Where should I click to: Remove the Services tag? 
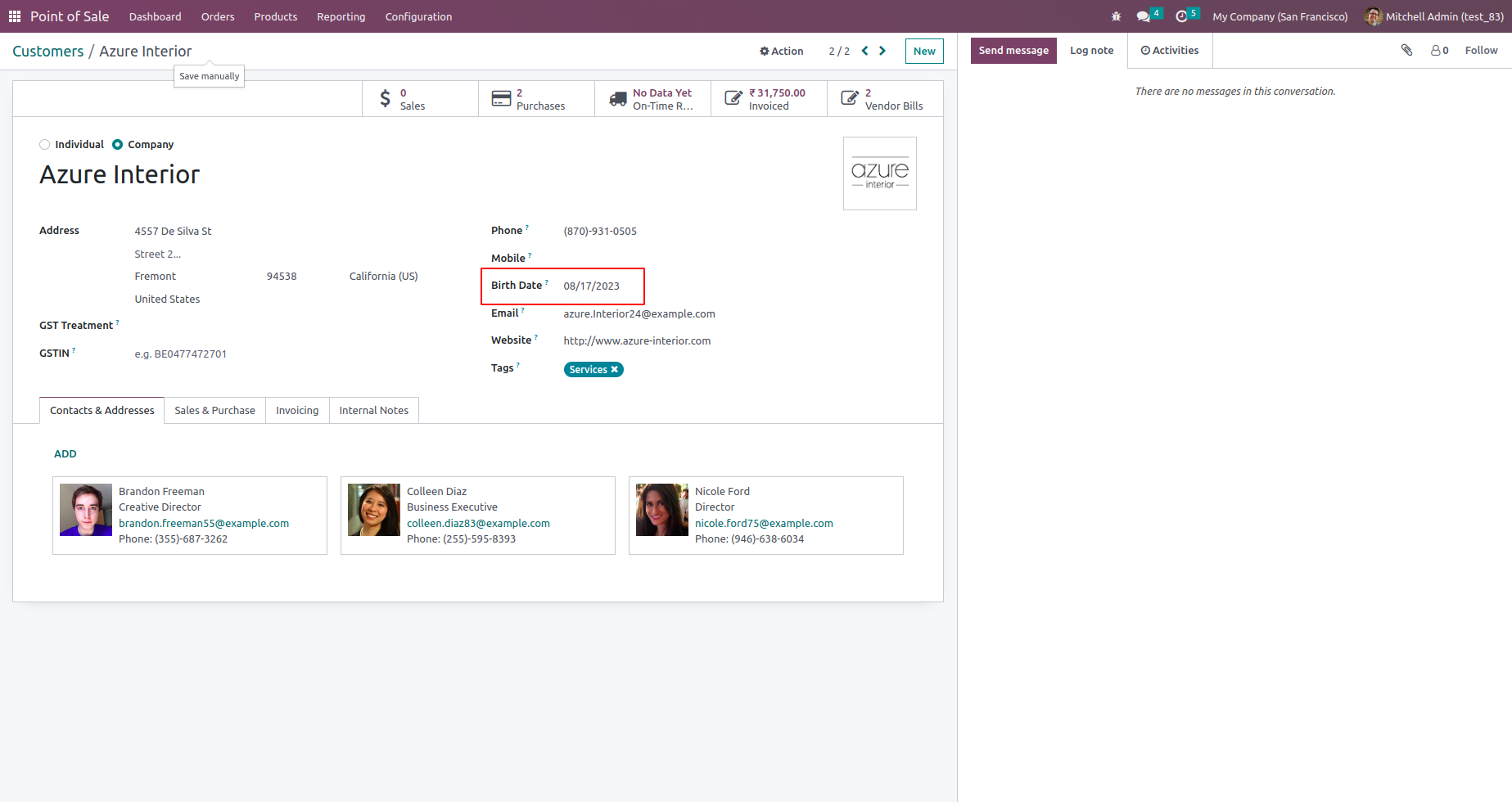(615, 370)
